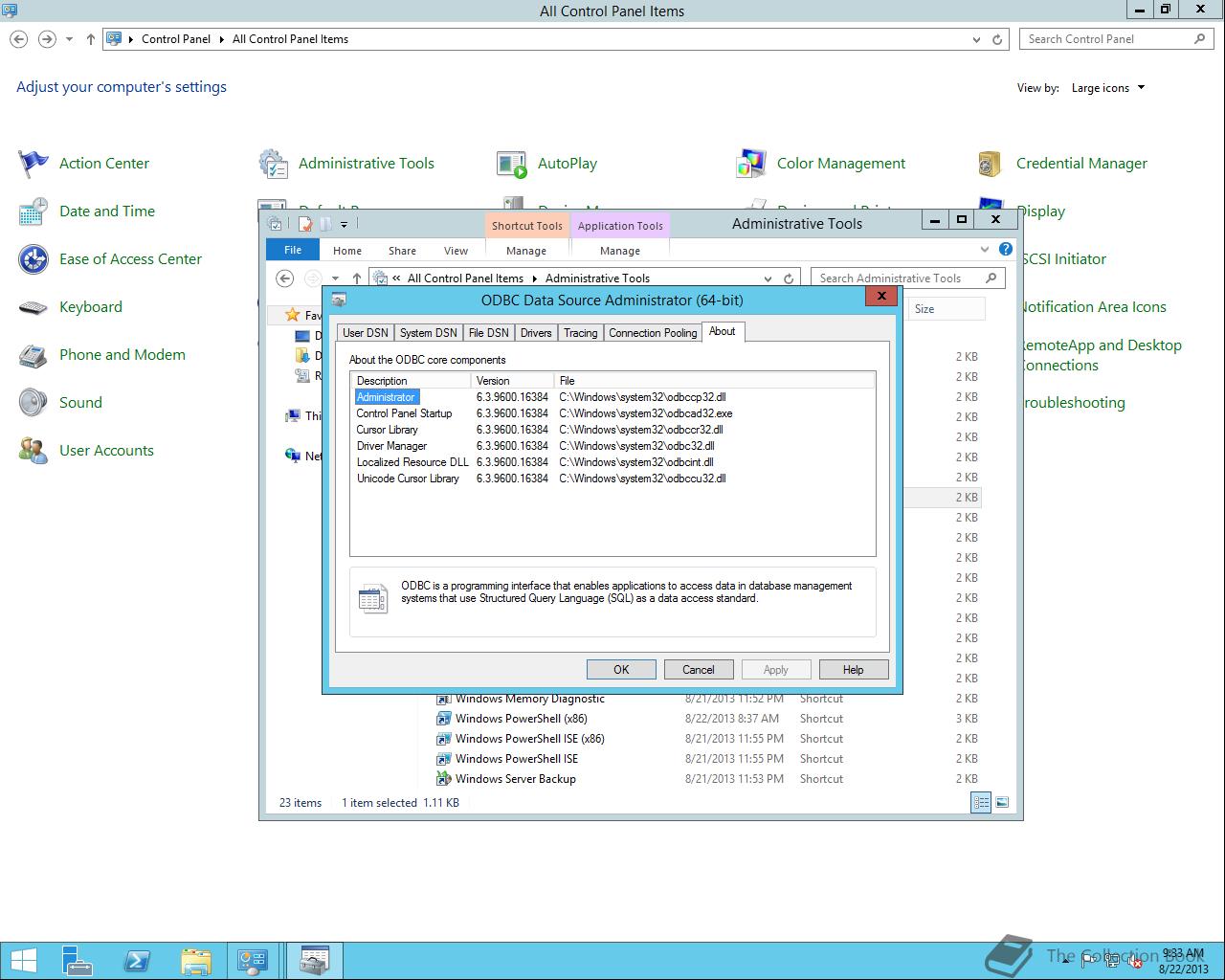Screen dimensions: 1225x980
Task: Select Windows Memory Diagnostic shortcut
Action: (529, 699)
